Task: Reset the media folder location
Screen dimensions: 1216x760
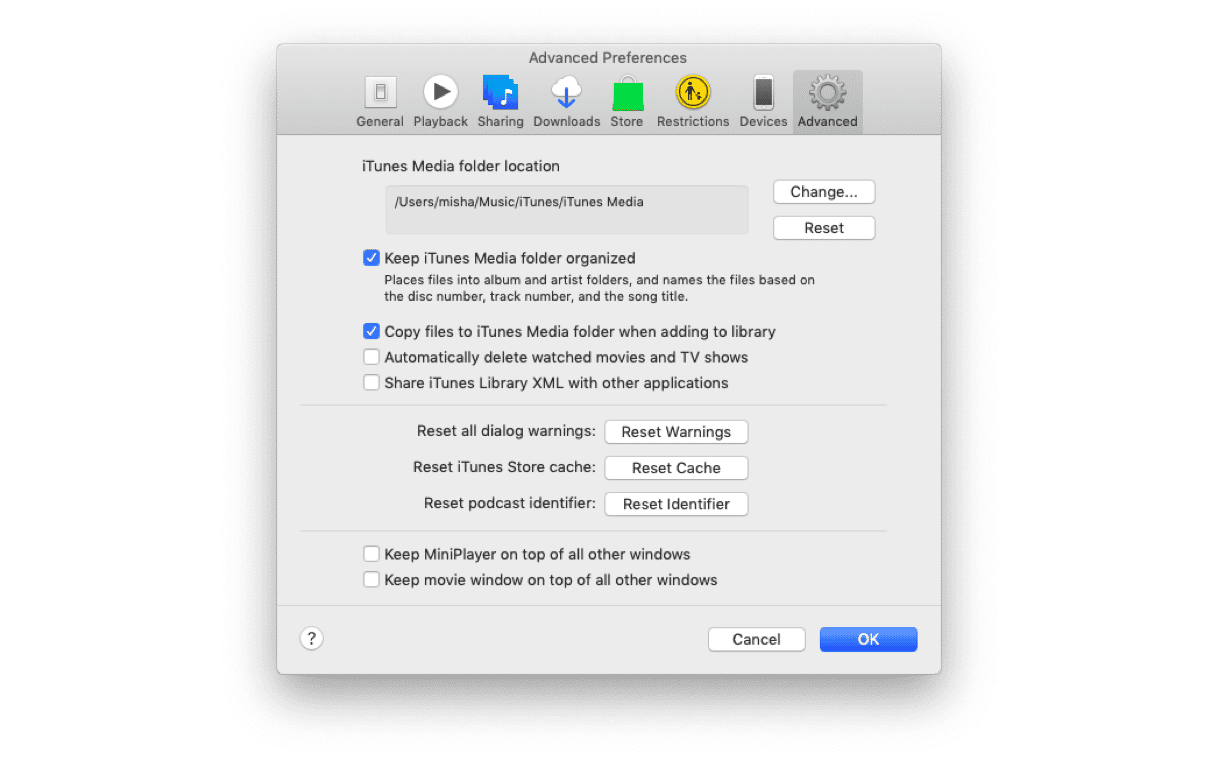Action: click(824, 228)
